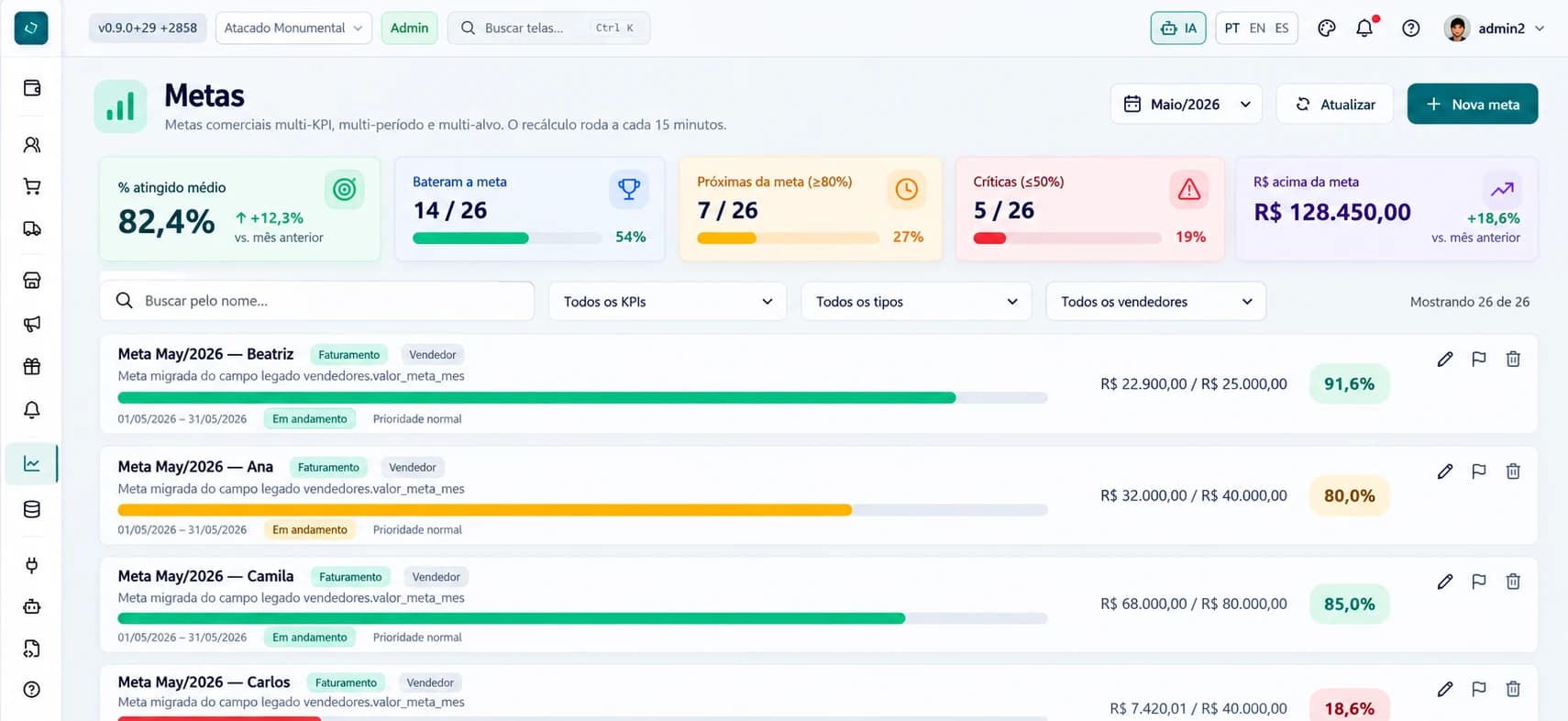This screenshot has width=1568, height=721.
Task: Open the plug integrations sidebar icon
Action: (x=32, y=565)
